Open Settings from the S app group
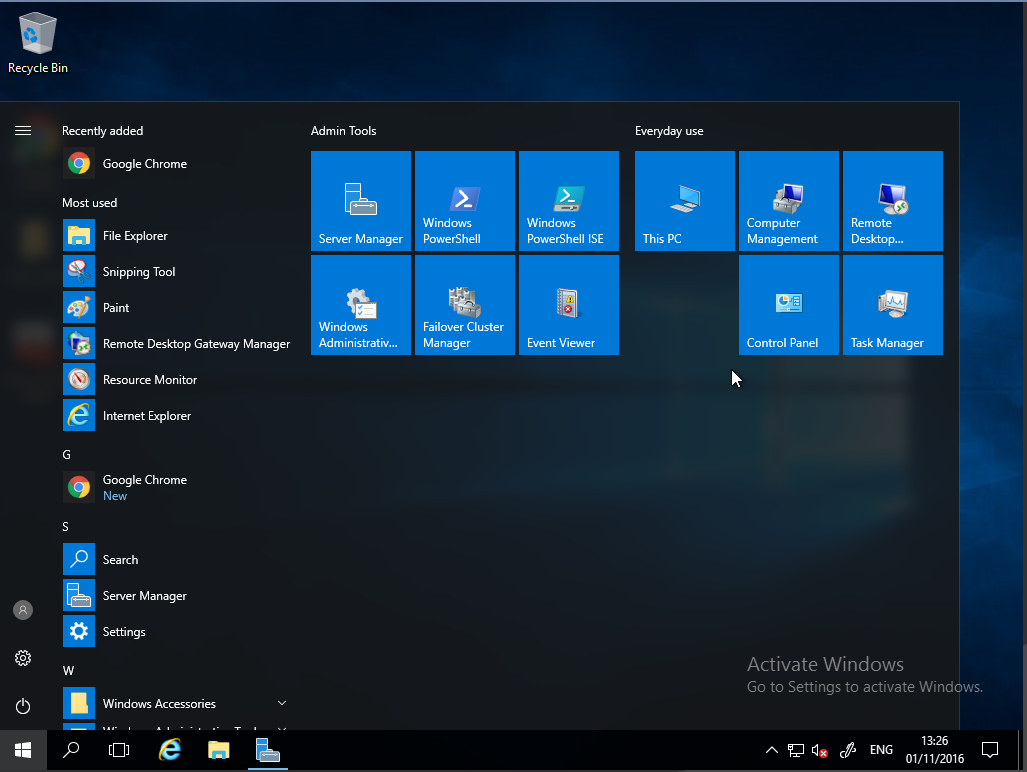Screen dimensions: 1027x772 (177, 632)
